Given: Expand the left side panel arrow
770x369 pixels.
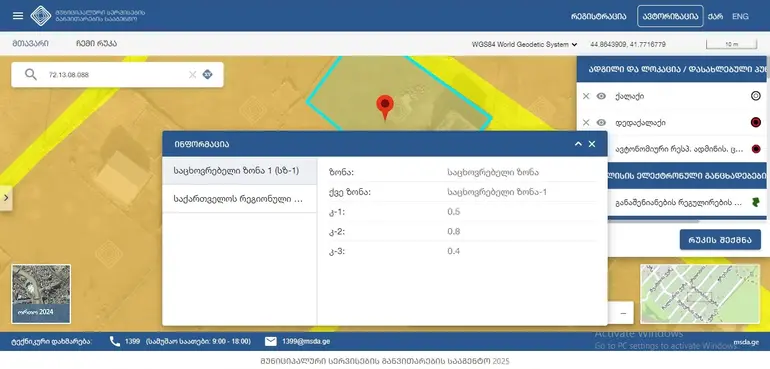Looking at the screenshot, I should pyautogui.click(x=6, y=198).
